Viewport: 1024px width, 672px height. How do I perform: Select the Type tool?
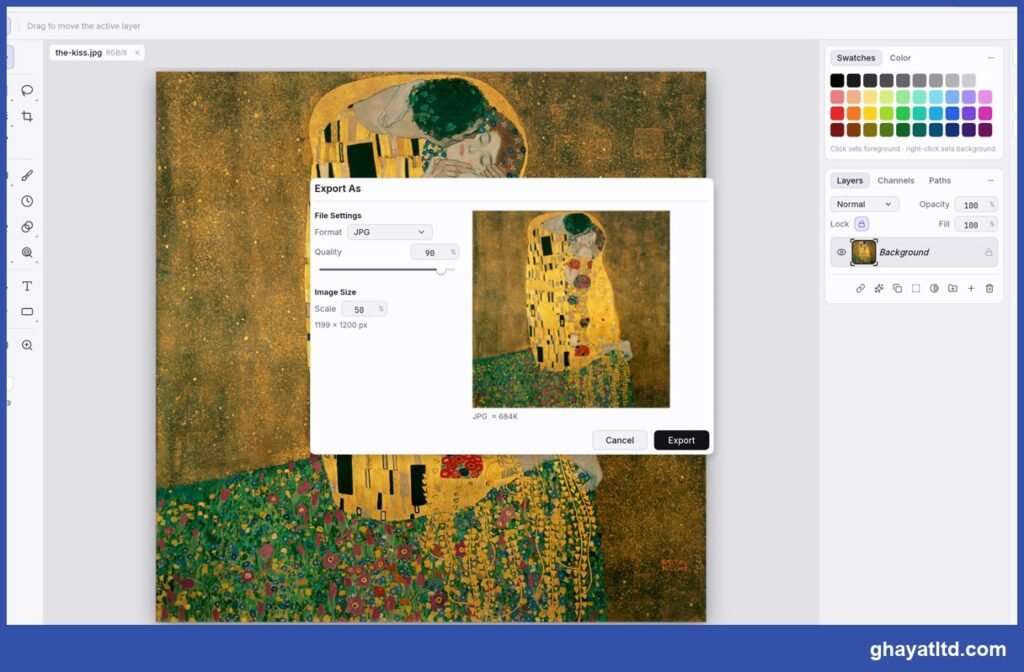[27, 286]
